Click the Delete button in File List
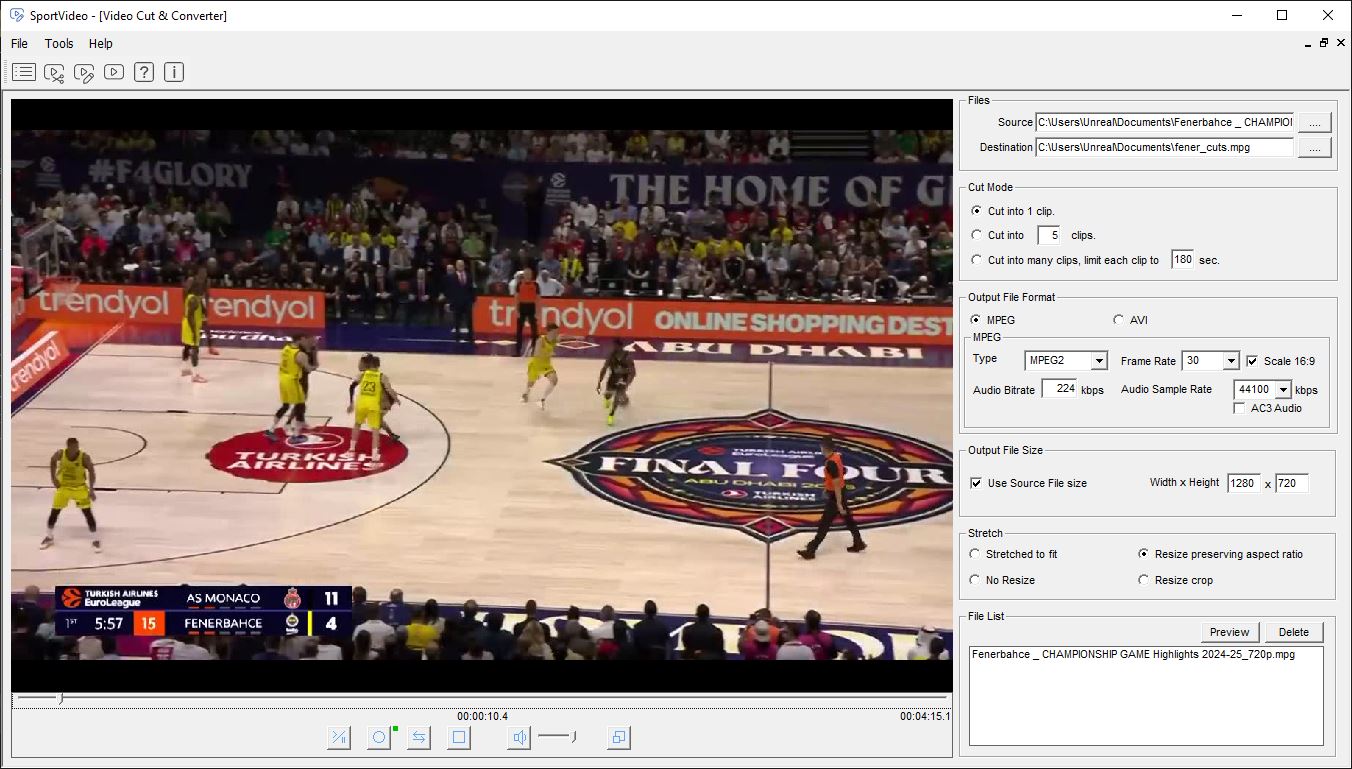The width and height of the screenshot is (1352, 769). pos(1293,632)
